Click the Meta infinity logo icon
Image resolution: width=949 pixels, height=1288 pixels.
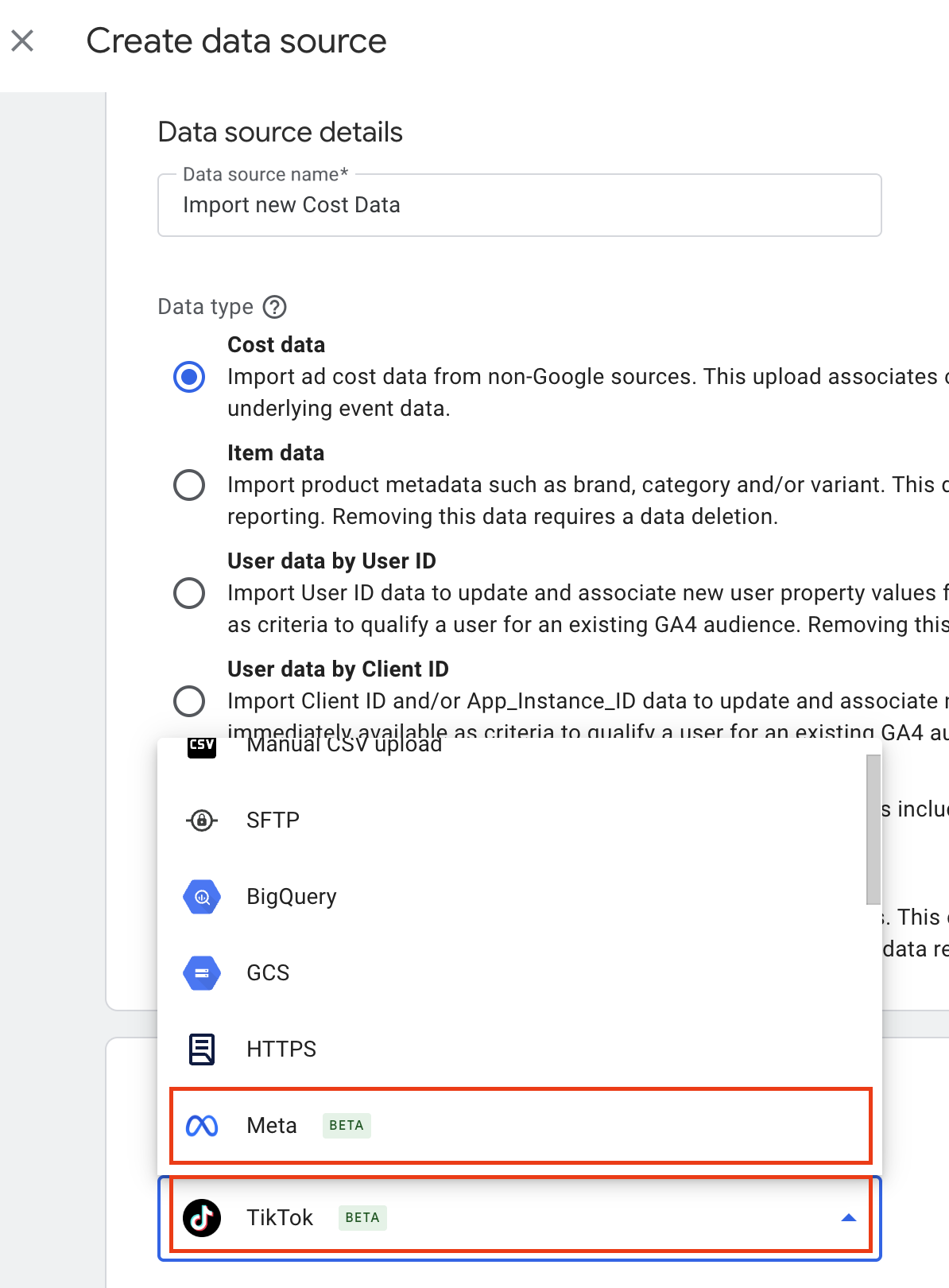click(x=202, y=1126)
